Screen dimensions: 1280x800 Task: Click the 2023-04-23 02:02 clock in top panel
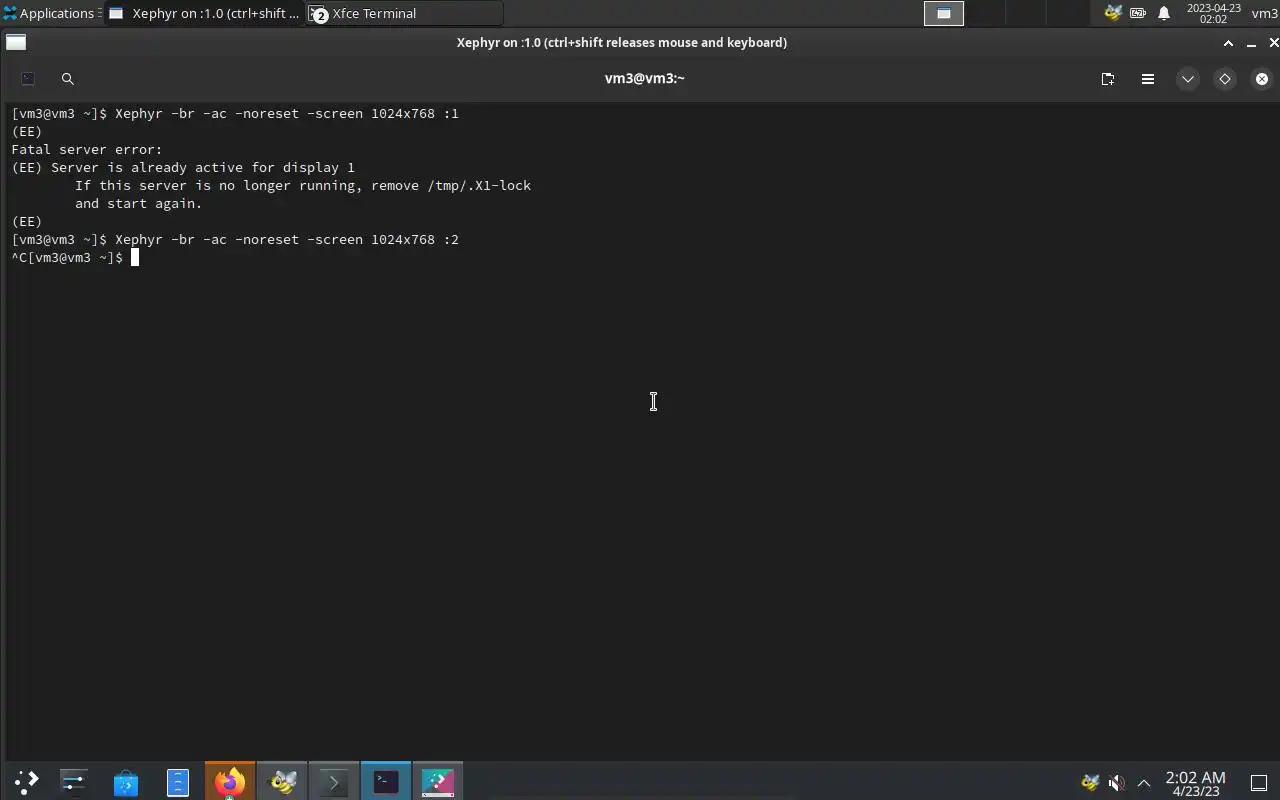coord(1213,13)
